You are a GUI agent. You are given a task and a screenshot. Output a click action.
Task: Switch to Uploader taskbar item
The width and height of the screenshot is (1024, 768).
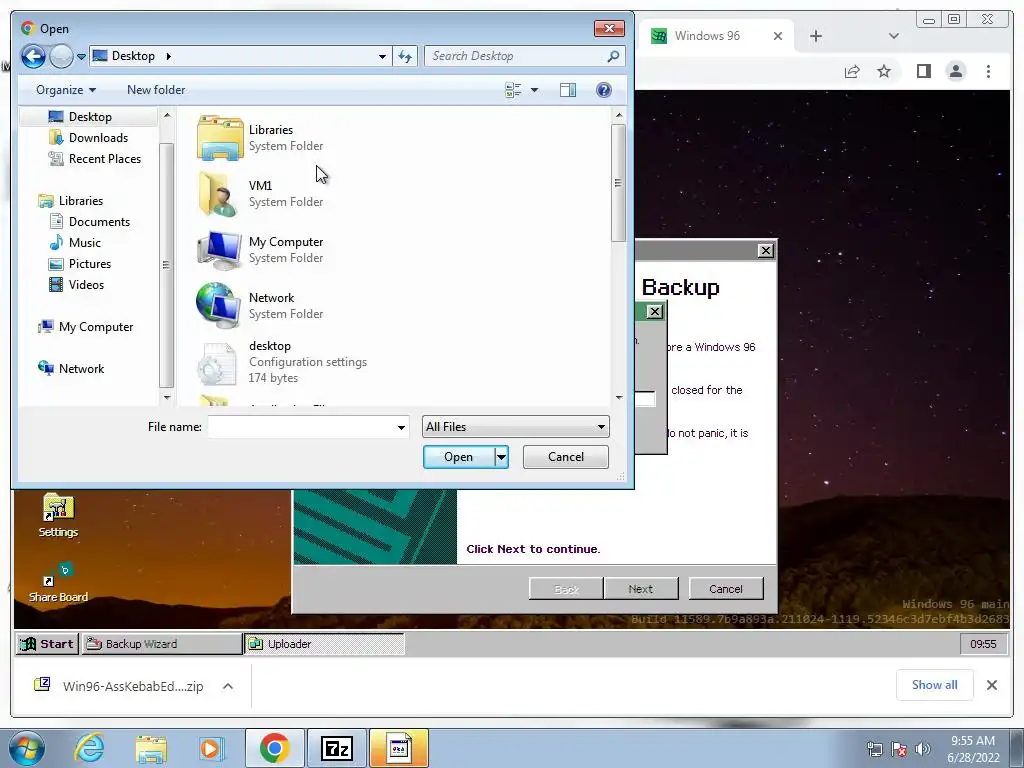(x=324, y=644)
